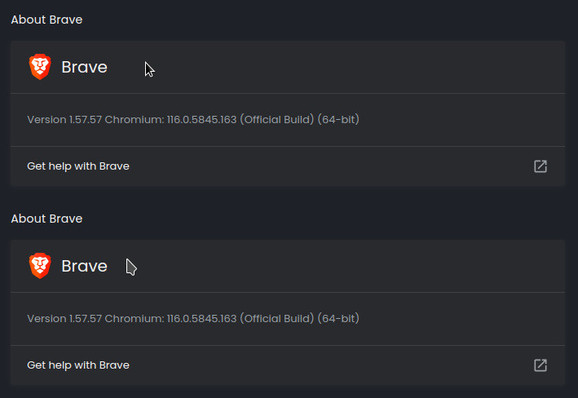Select 'Version 1.57.57' text in first panel
The image size is (578, 398).
[x=64, y=119]
